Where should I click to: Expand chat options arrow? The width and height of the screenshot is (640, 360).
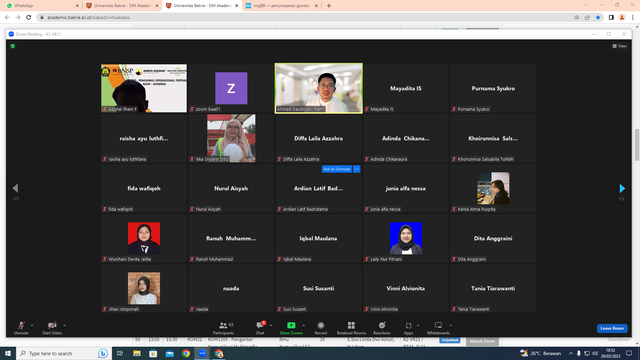271,325
